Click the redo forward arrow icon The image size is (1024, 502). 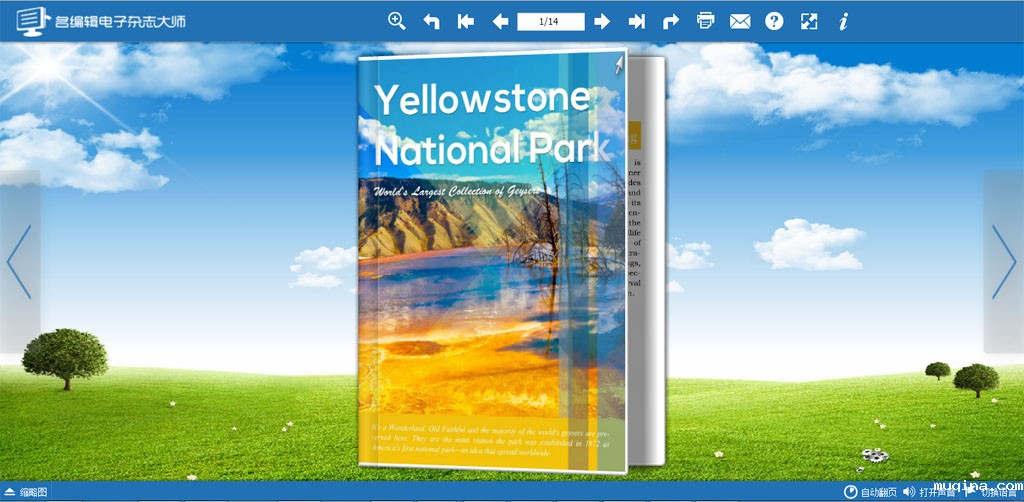click(x=671, y=21)
